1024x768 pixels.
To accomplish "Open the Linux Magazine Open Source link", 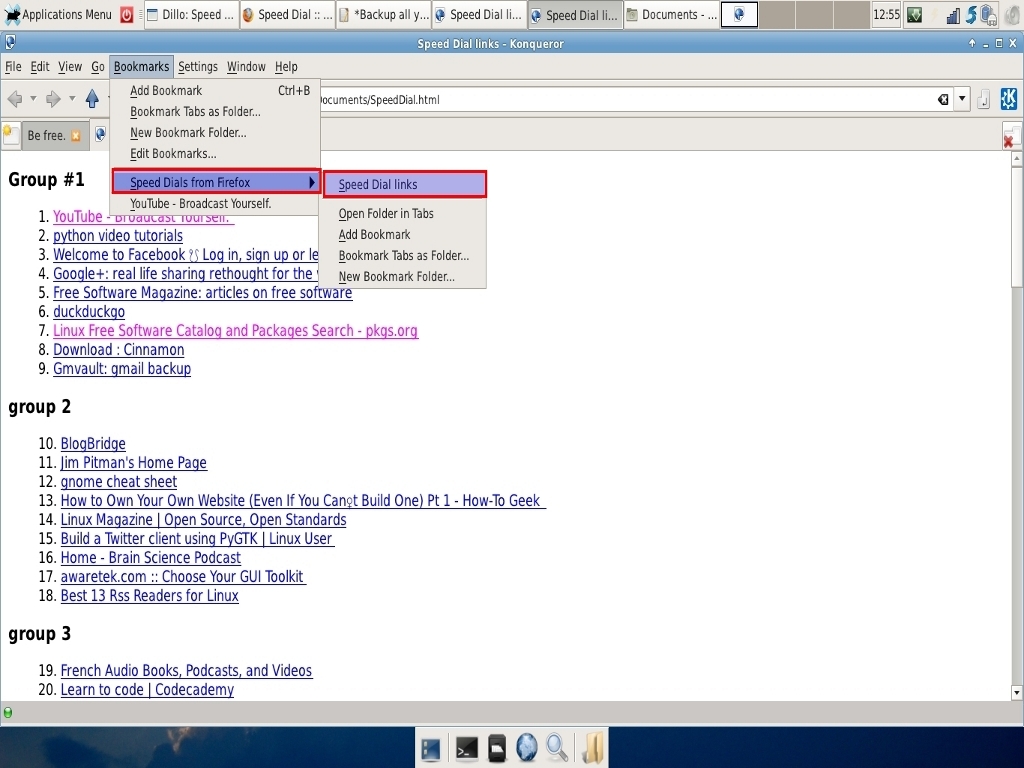I will [203, 519].
